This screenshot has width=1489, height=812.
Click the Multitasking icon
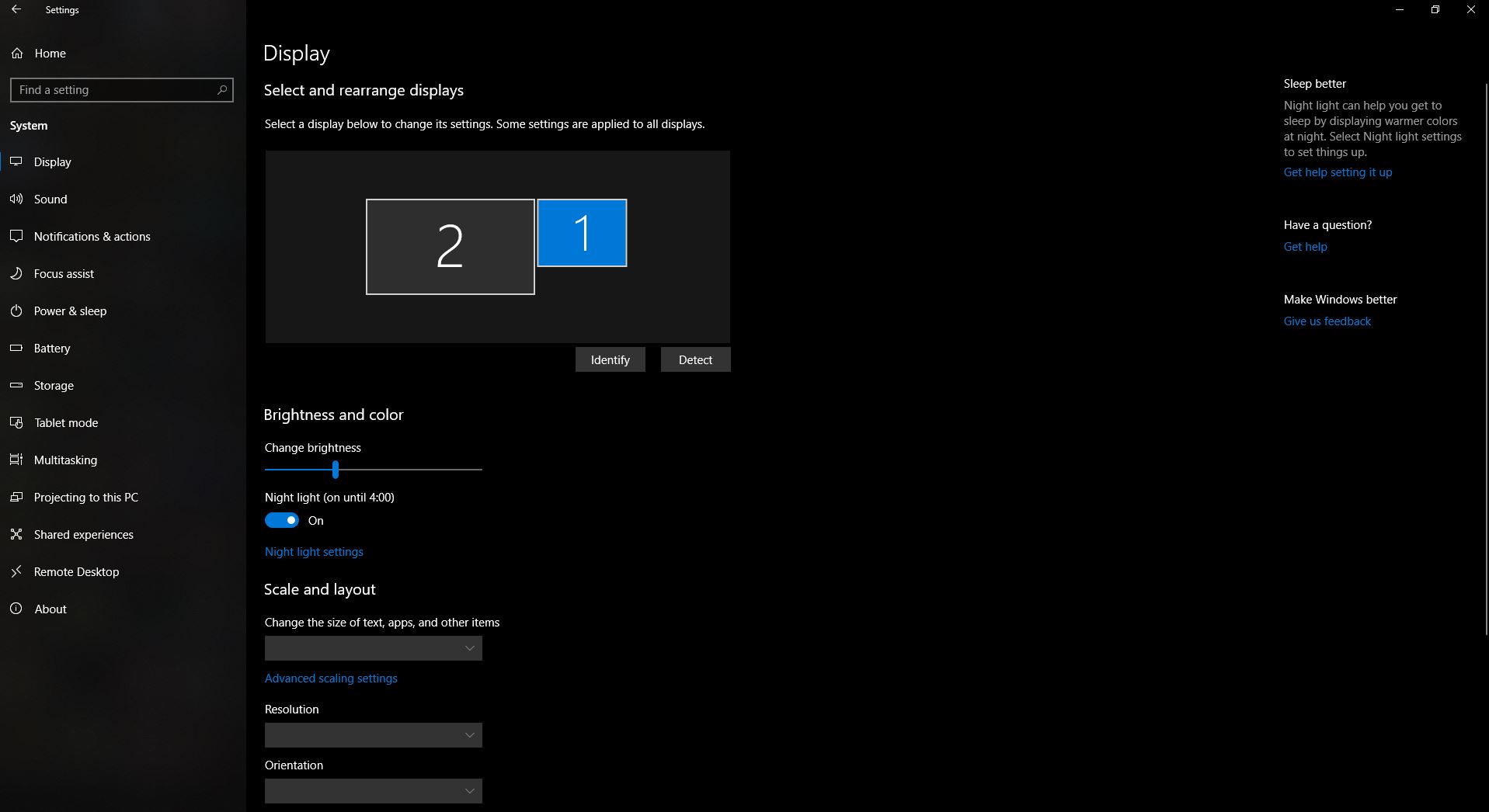(16, 460)
